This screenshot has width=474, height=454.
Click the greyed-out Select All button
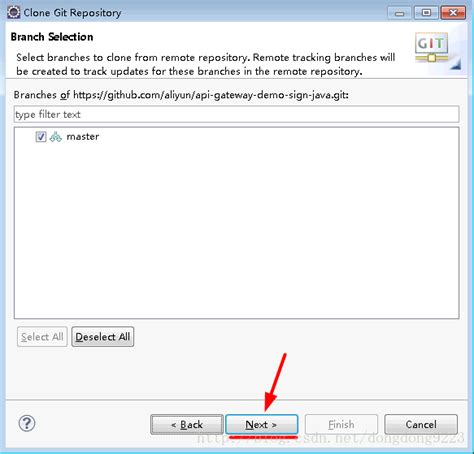pyautogui.click(x=42, y=337)
